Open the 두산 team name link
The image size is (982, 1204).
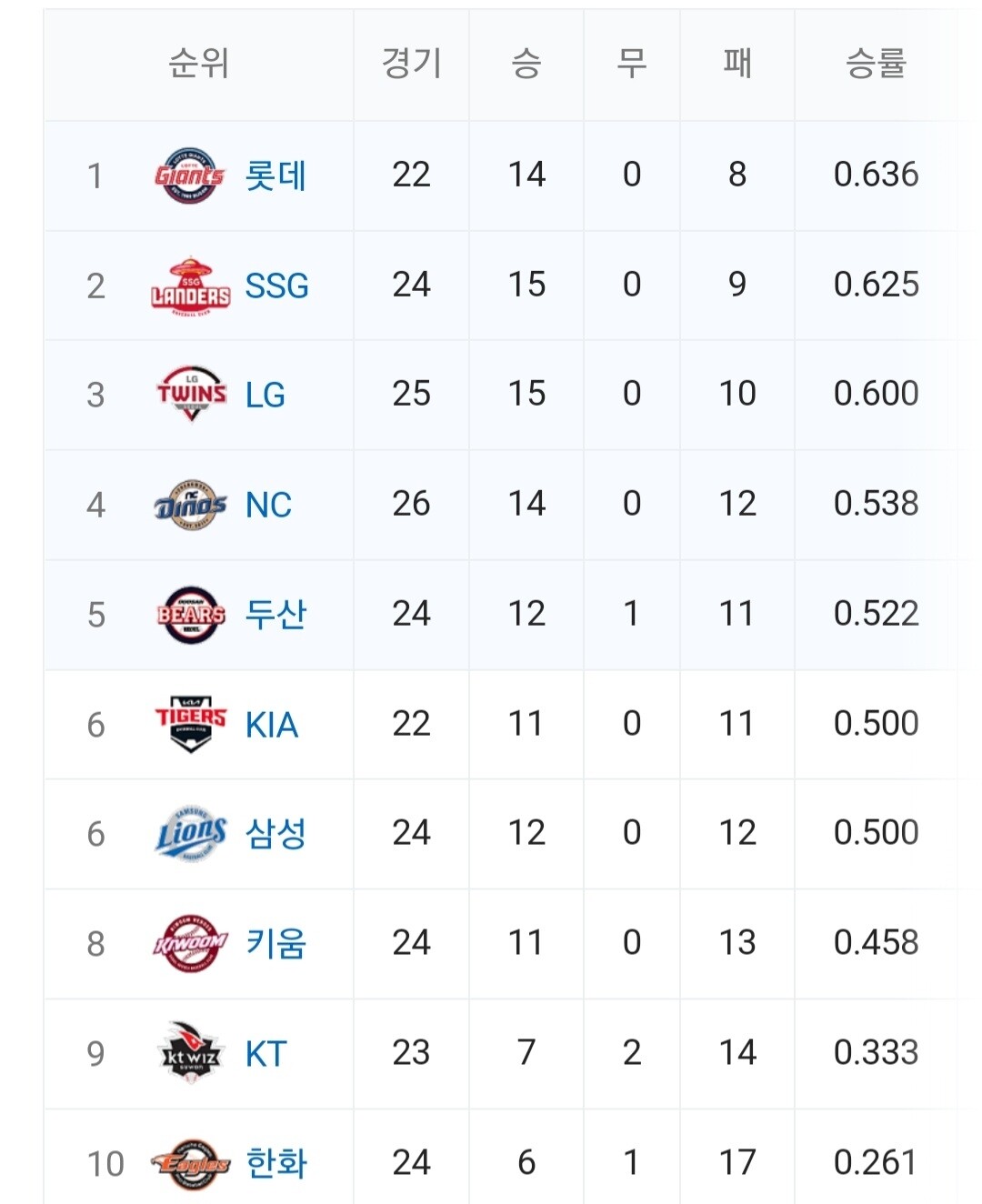(276, 615)
